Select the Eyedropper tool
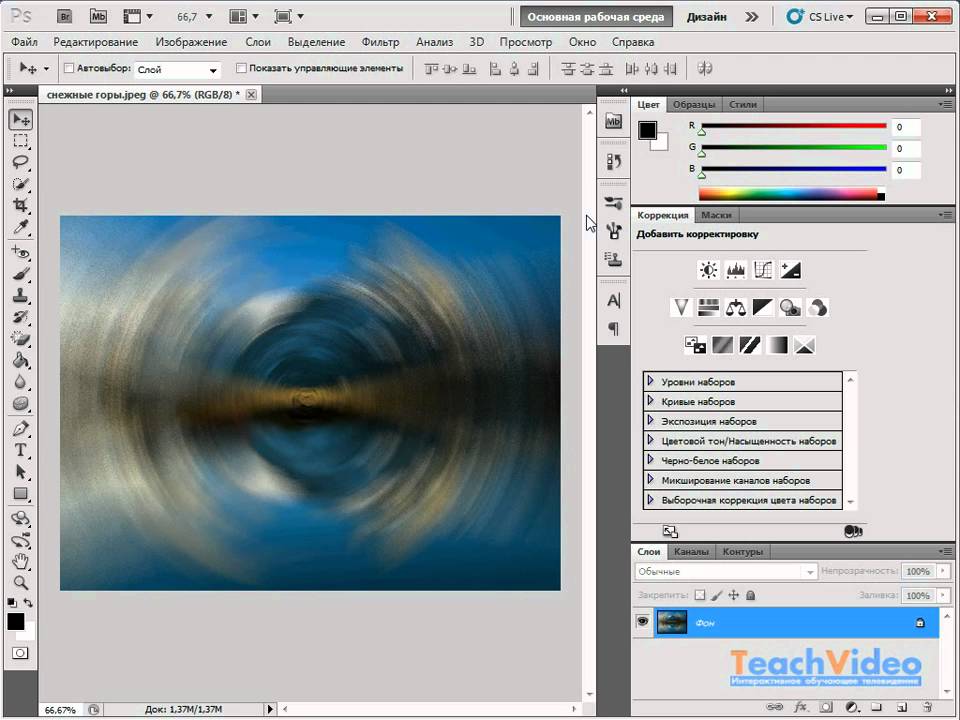Screen dimensions: 960x720 [21, 227]
